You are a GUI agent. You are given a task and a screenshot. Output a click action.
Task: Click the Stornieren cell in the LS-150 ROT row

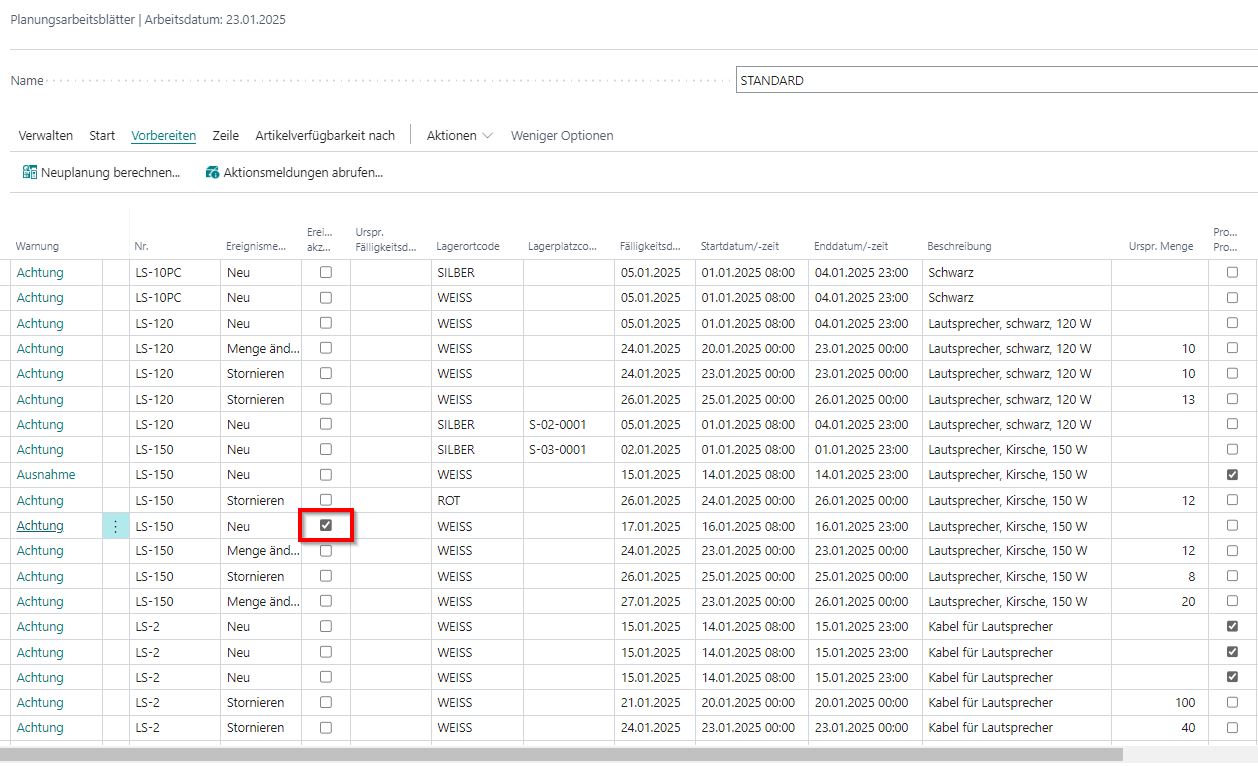(260, 500)
